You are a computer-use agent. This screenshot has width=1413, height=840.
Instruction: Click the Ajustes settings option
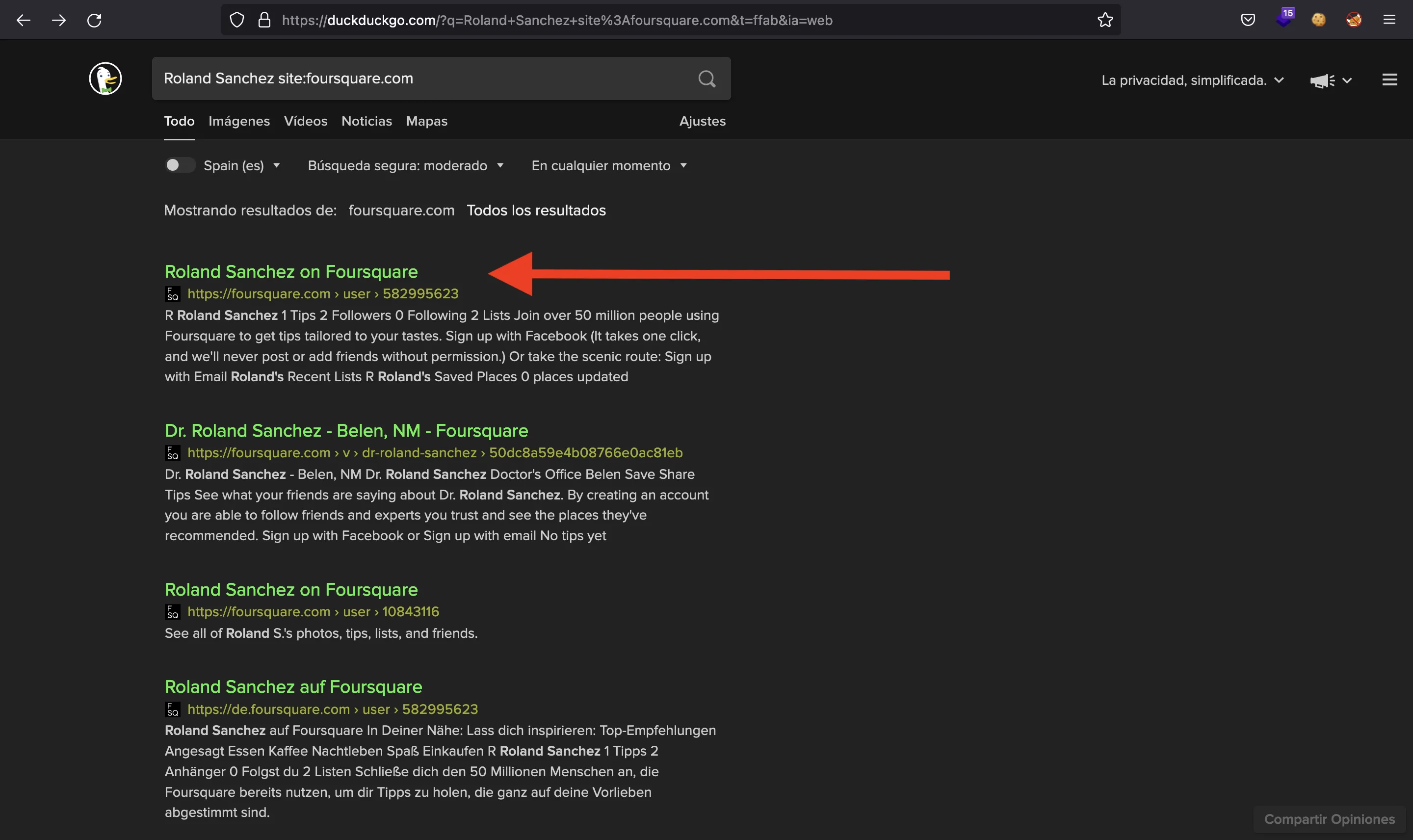[702, 121]
